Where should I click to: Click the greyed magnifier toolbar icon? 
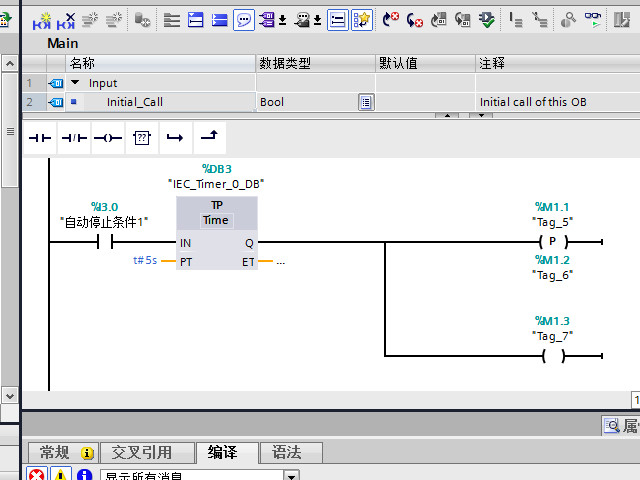click(568, 20)
